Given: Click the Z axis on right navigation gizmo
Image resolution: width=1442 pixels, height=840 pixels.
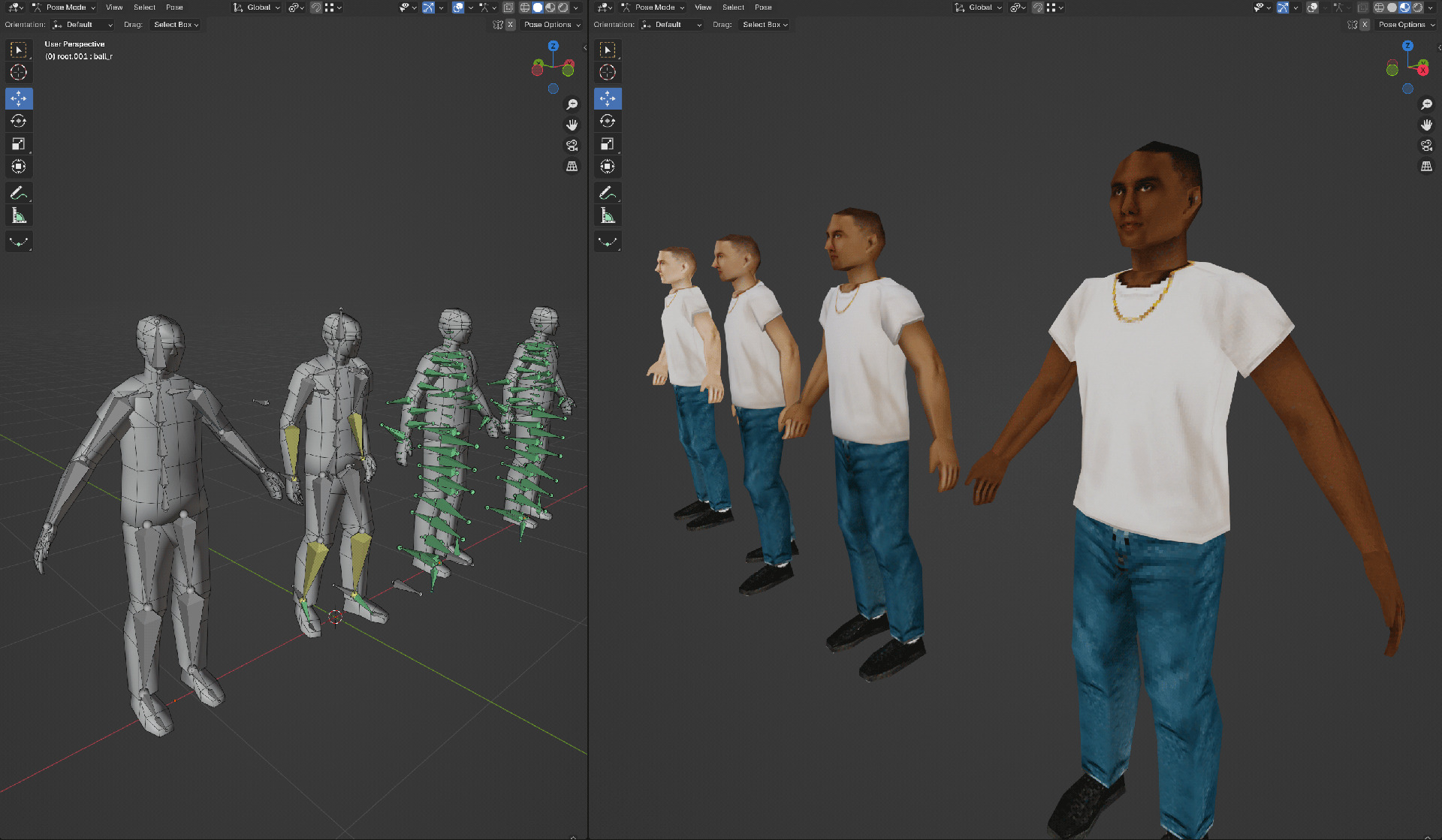Looking at the screenshot, I should (x=1408, y=46).
